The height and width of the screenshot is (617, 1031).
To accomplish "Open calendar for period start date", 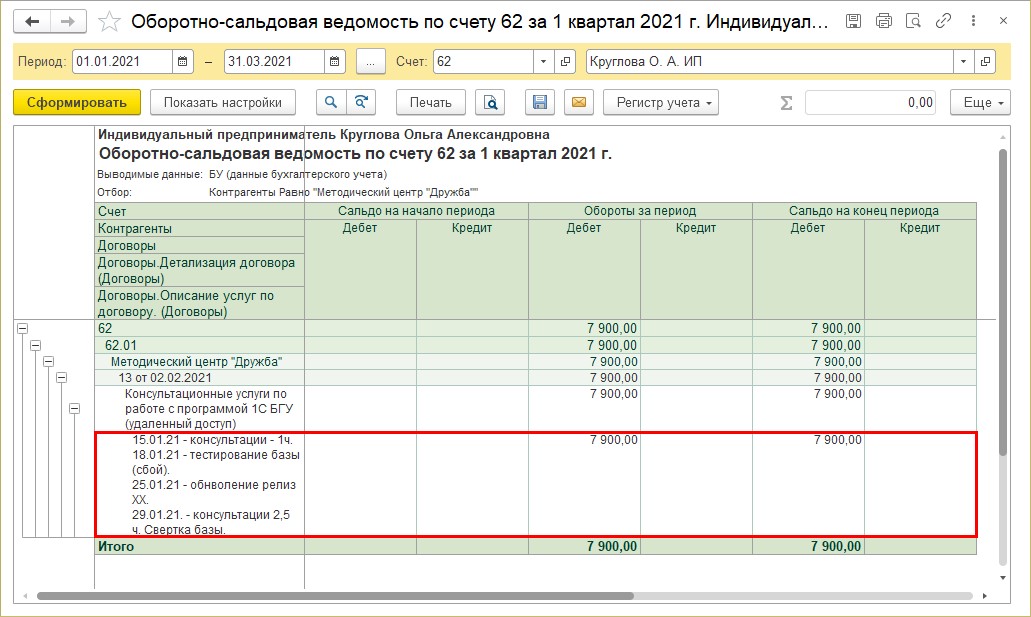I will [x=182, y=62].
